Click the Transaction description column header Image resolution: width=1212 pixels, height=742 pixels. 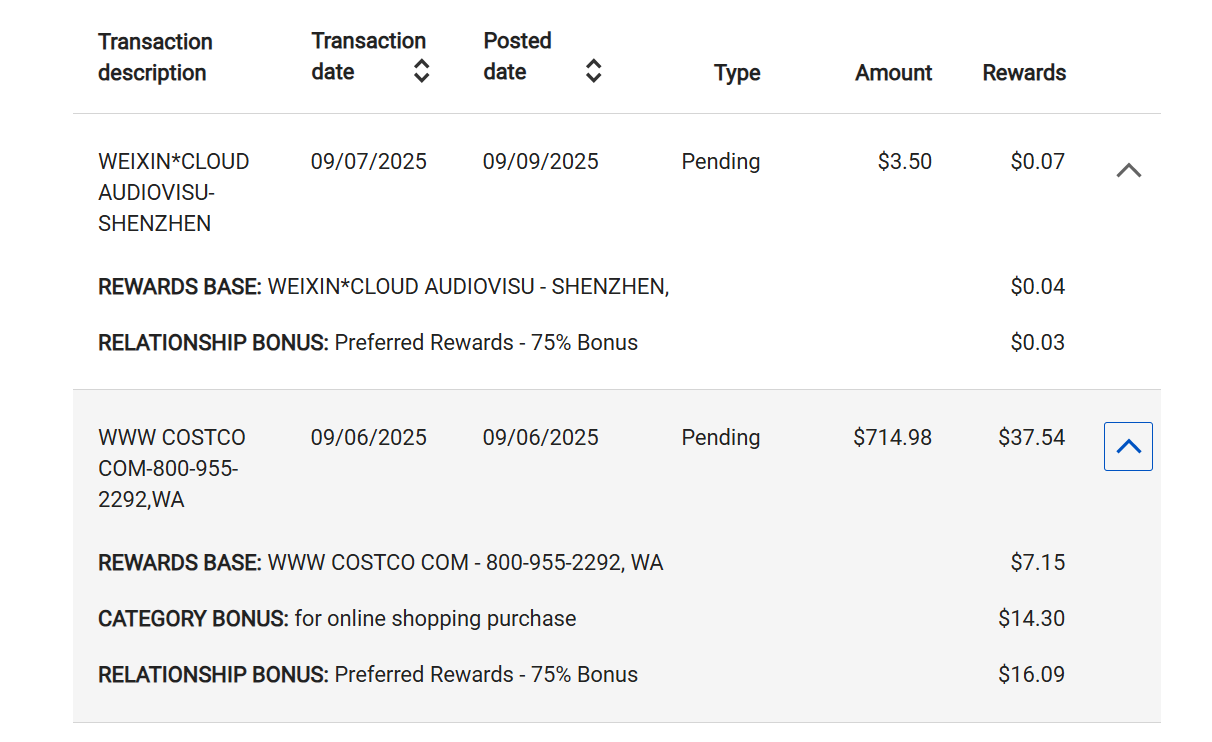point(155,57)
